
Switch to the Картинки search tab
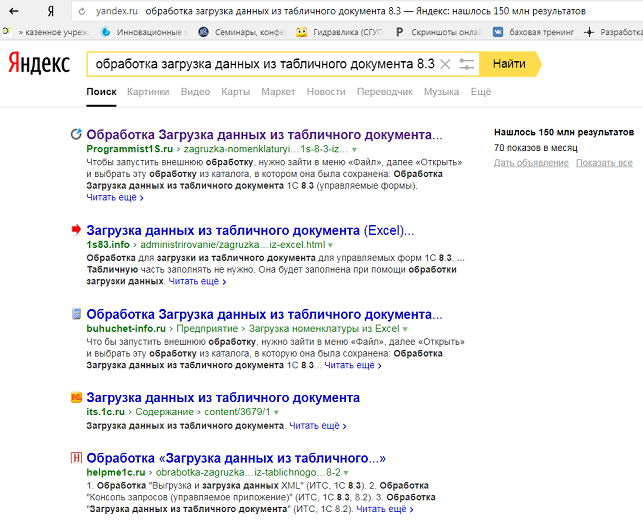[148, 92]
